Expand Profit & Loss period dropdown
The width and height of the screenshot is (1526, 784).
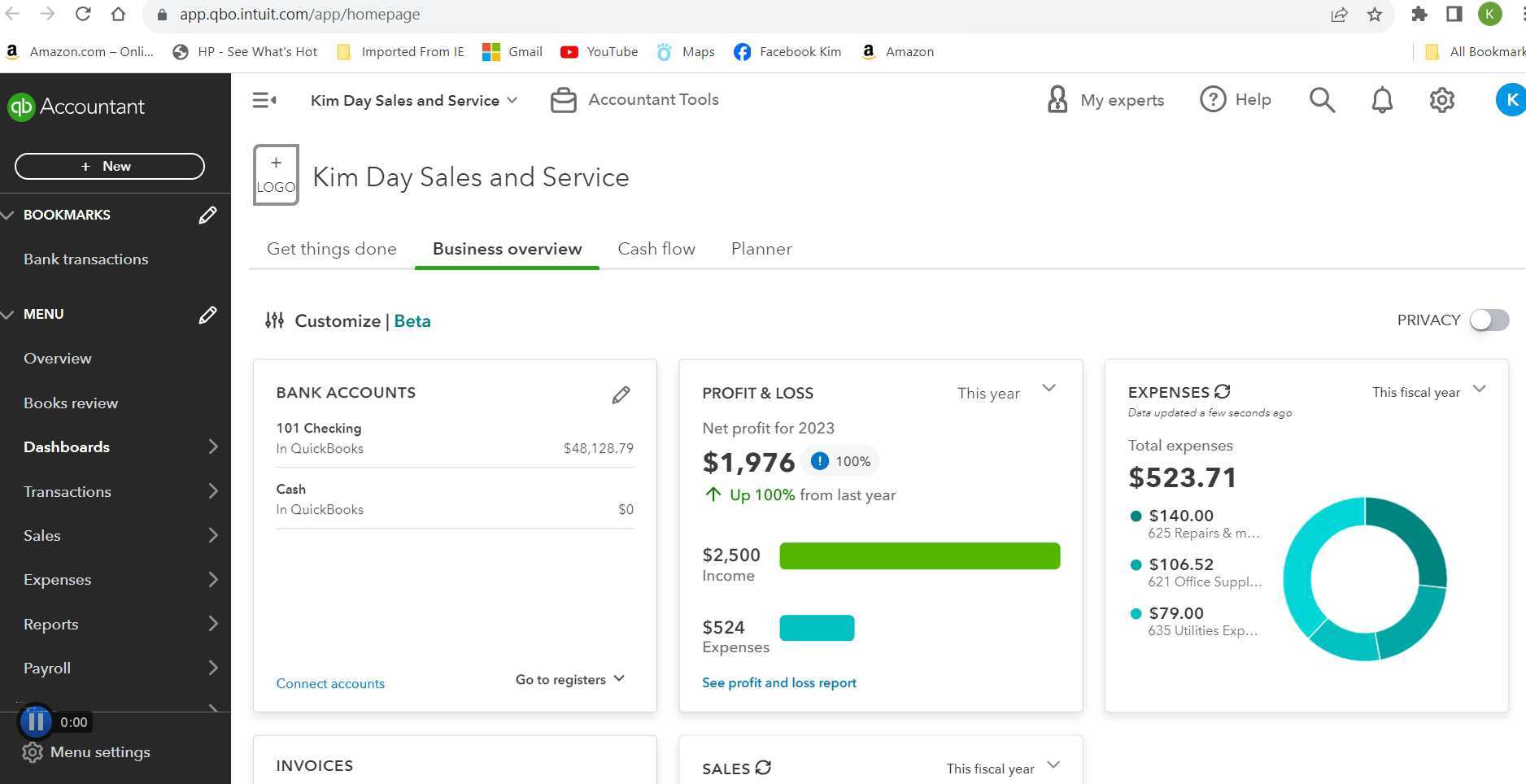point(1049,389)
